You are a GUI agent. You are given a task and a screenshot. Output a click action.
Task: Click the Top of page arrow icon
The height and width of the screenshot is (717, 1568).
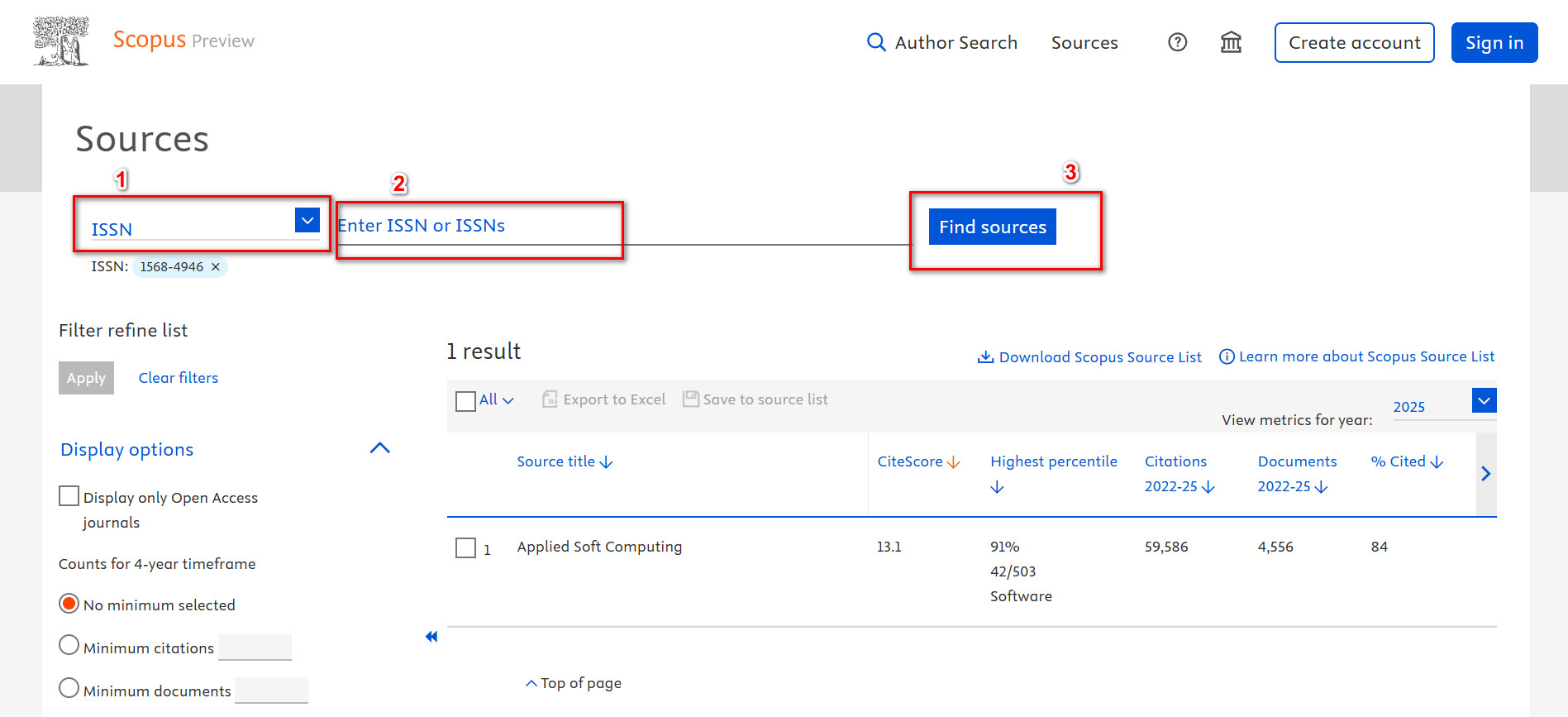click(531, 683)
